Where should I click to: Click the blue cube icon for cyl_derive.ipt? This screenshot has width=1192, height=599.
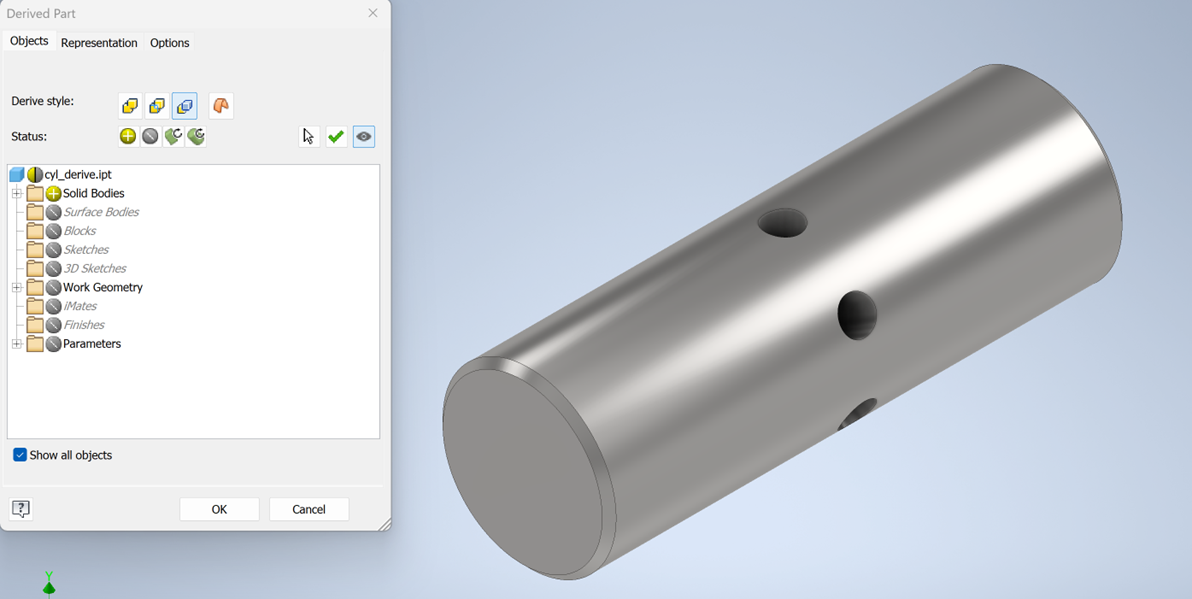17,175
